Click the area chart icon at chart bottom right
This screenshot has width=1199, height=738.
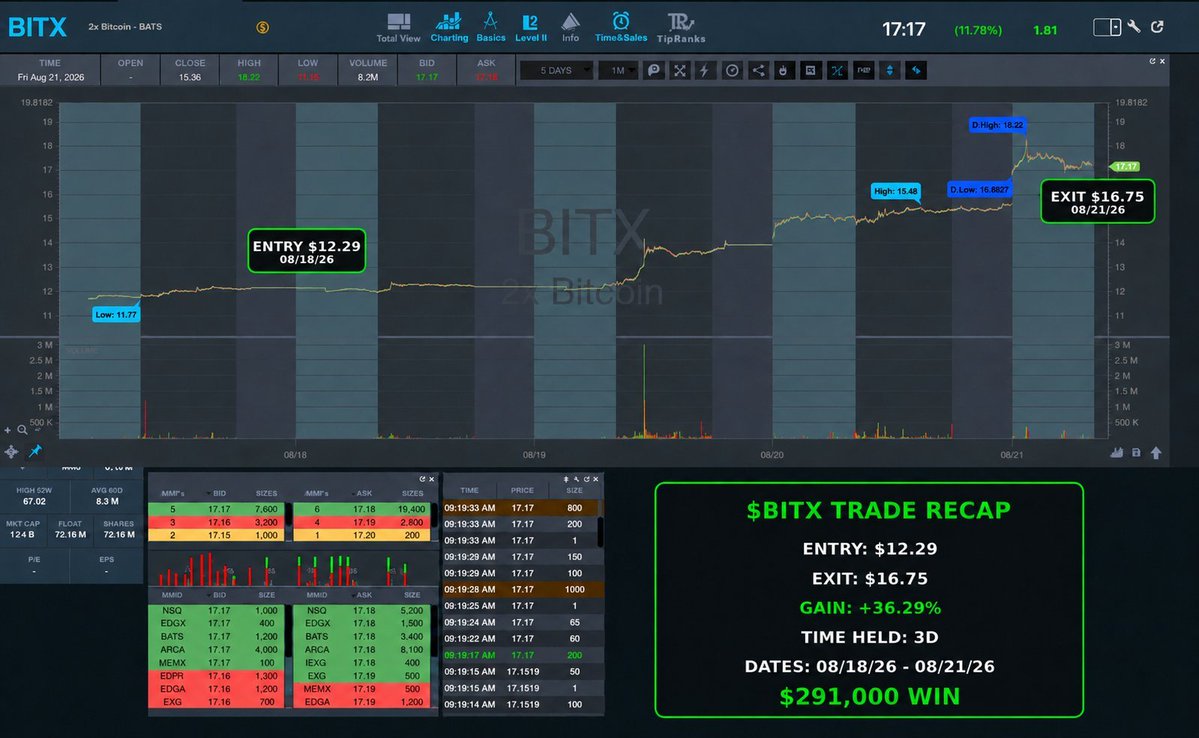click(x=1116, y=453)
